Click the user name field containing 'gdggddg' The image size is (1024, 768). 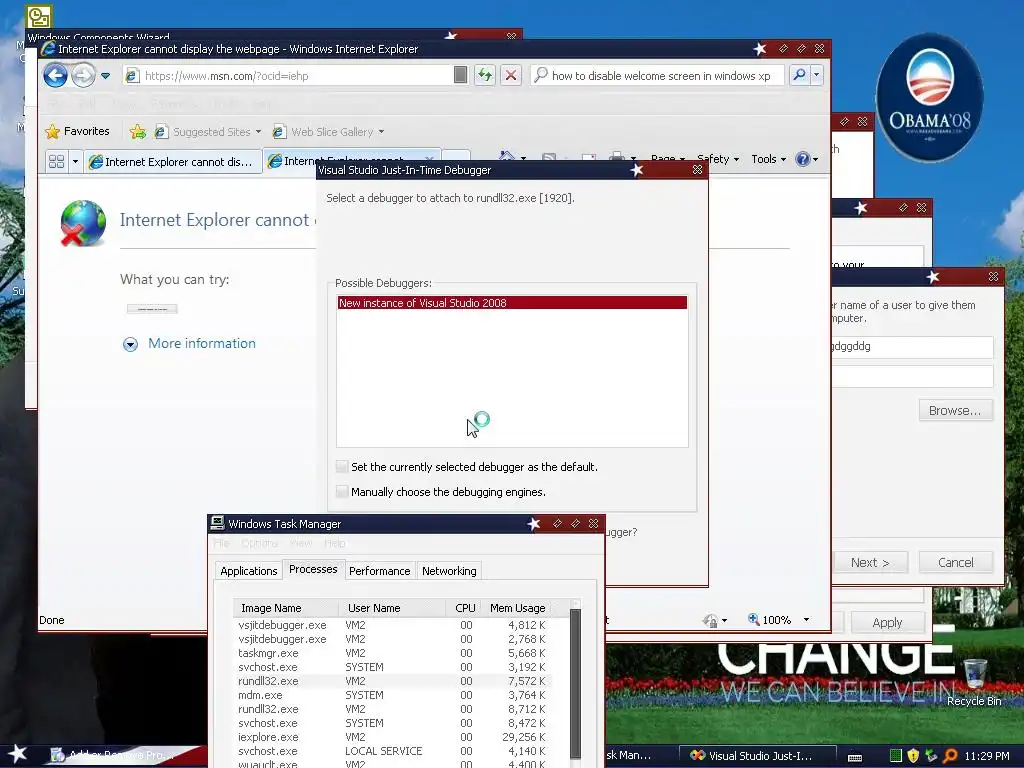pos(912,347)
